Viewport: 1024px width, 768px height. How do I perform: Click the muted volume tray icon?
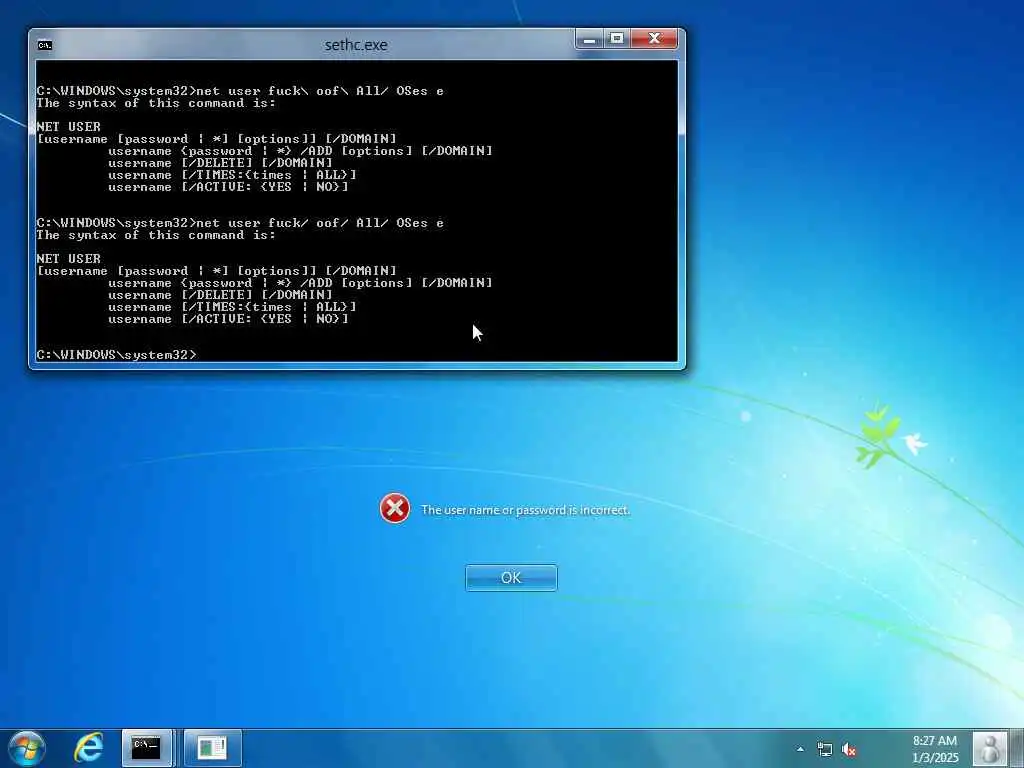tap(849, 749)
